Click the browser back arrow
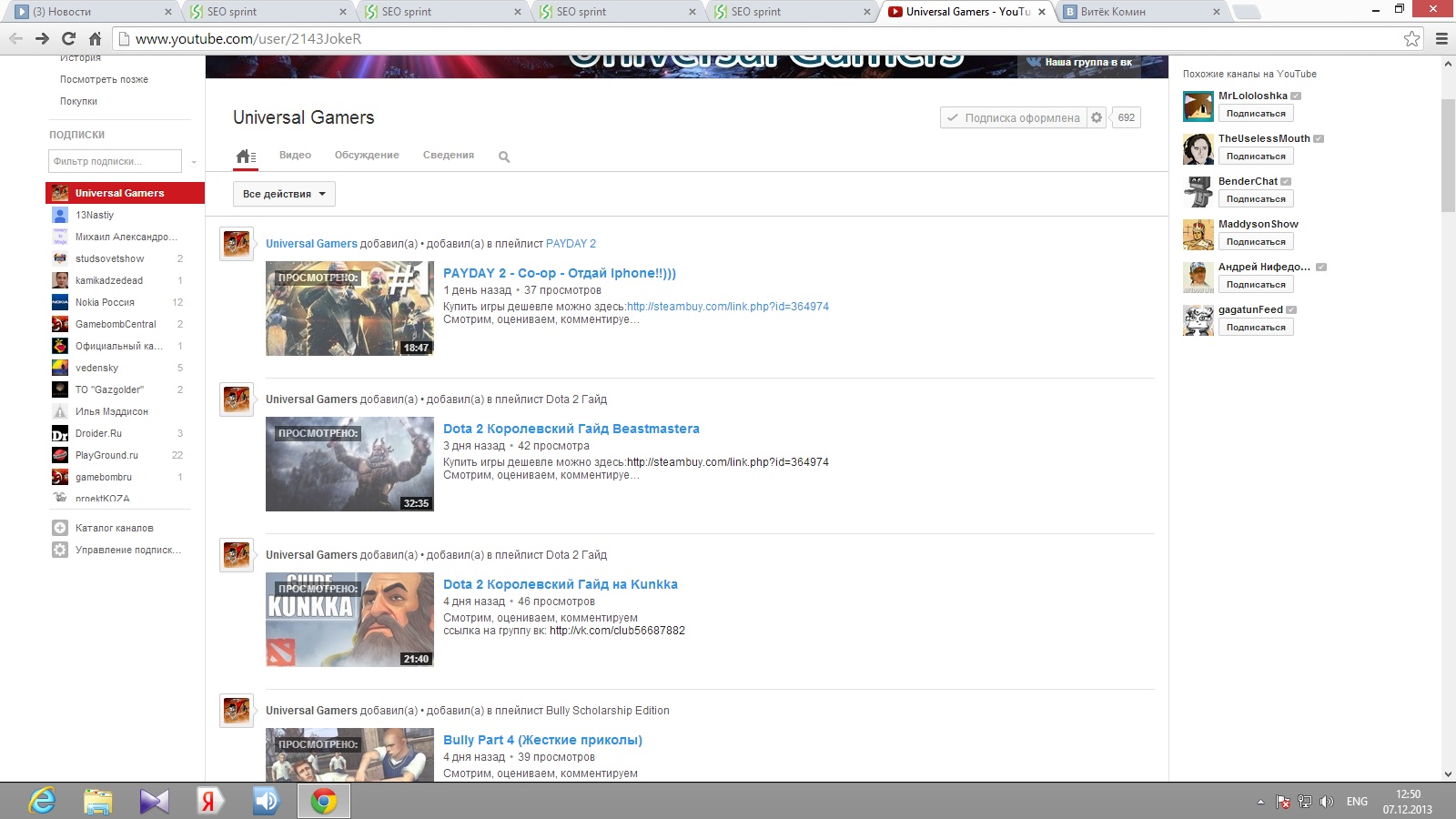Screen dimensions: 1456x819 point(15,38)
